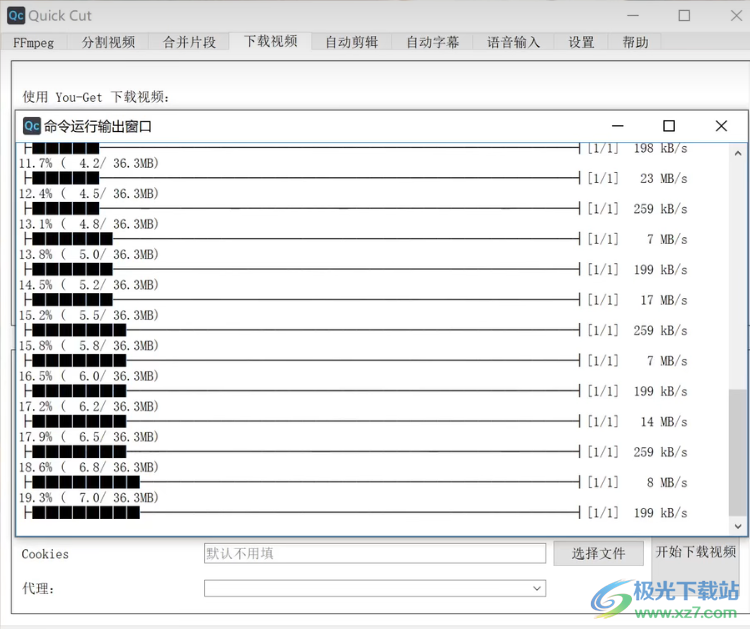Switch to the 分割视频 tab
This screenshot has width=750, height=629.
(108, 42)
